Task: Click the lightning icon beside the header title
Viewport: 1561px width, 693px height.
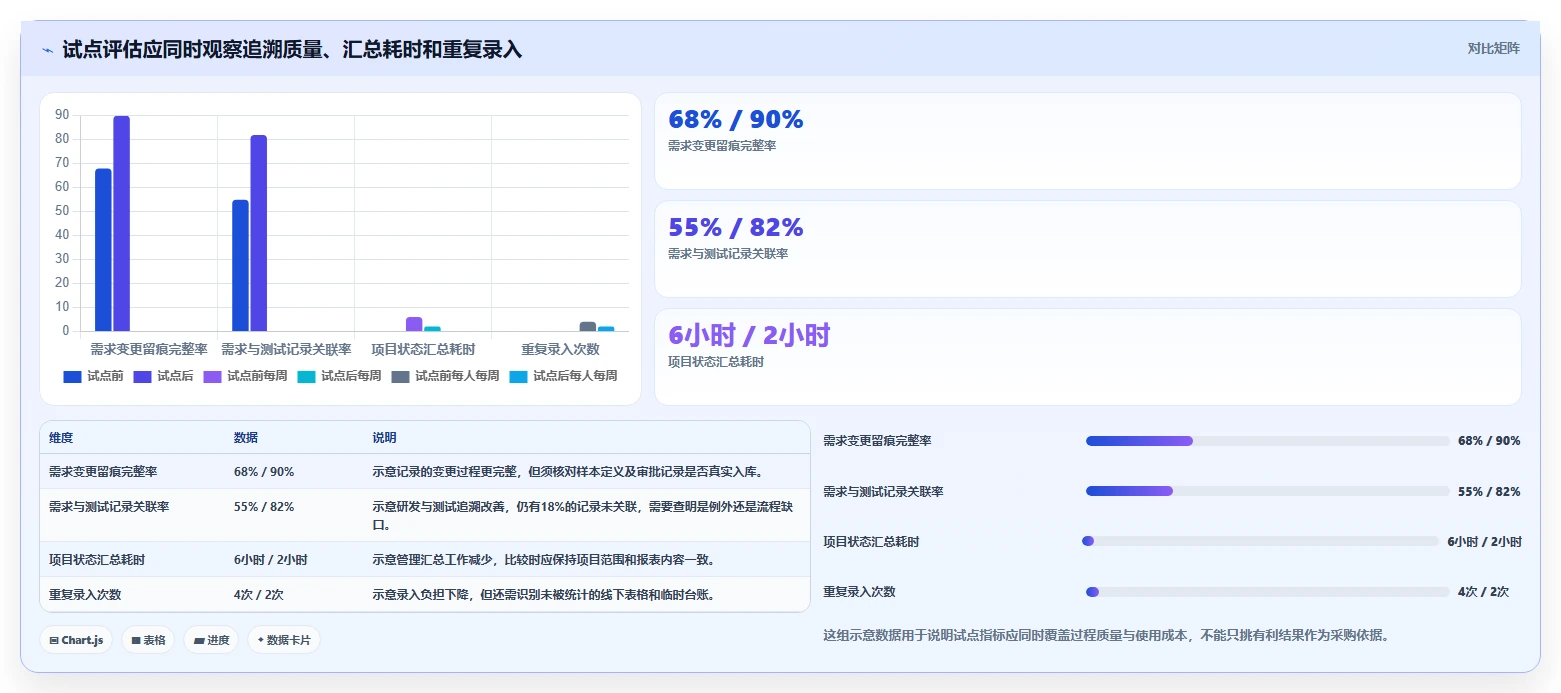Action: click(x=47, y=50)
